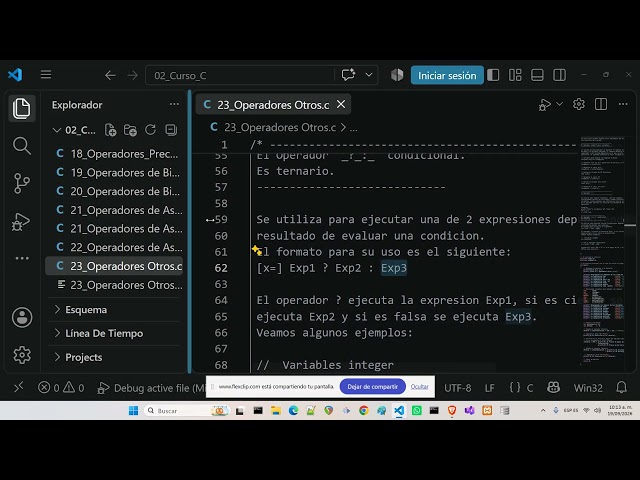Open the Manage gear in activity bar
This screenshot has width=640, height=480.
click(x=22, y=355)
